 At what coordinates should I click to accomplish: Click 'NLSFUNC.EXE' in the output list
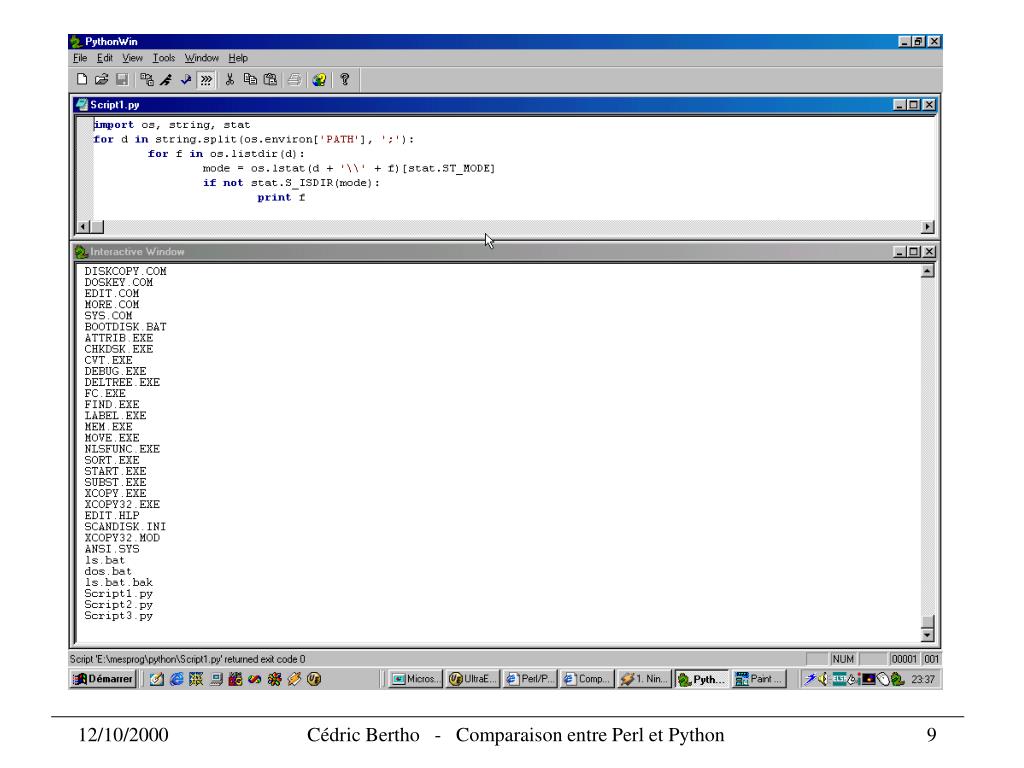[122, 449]
